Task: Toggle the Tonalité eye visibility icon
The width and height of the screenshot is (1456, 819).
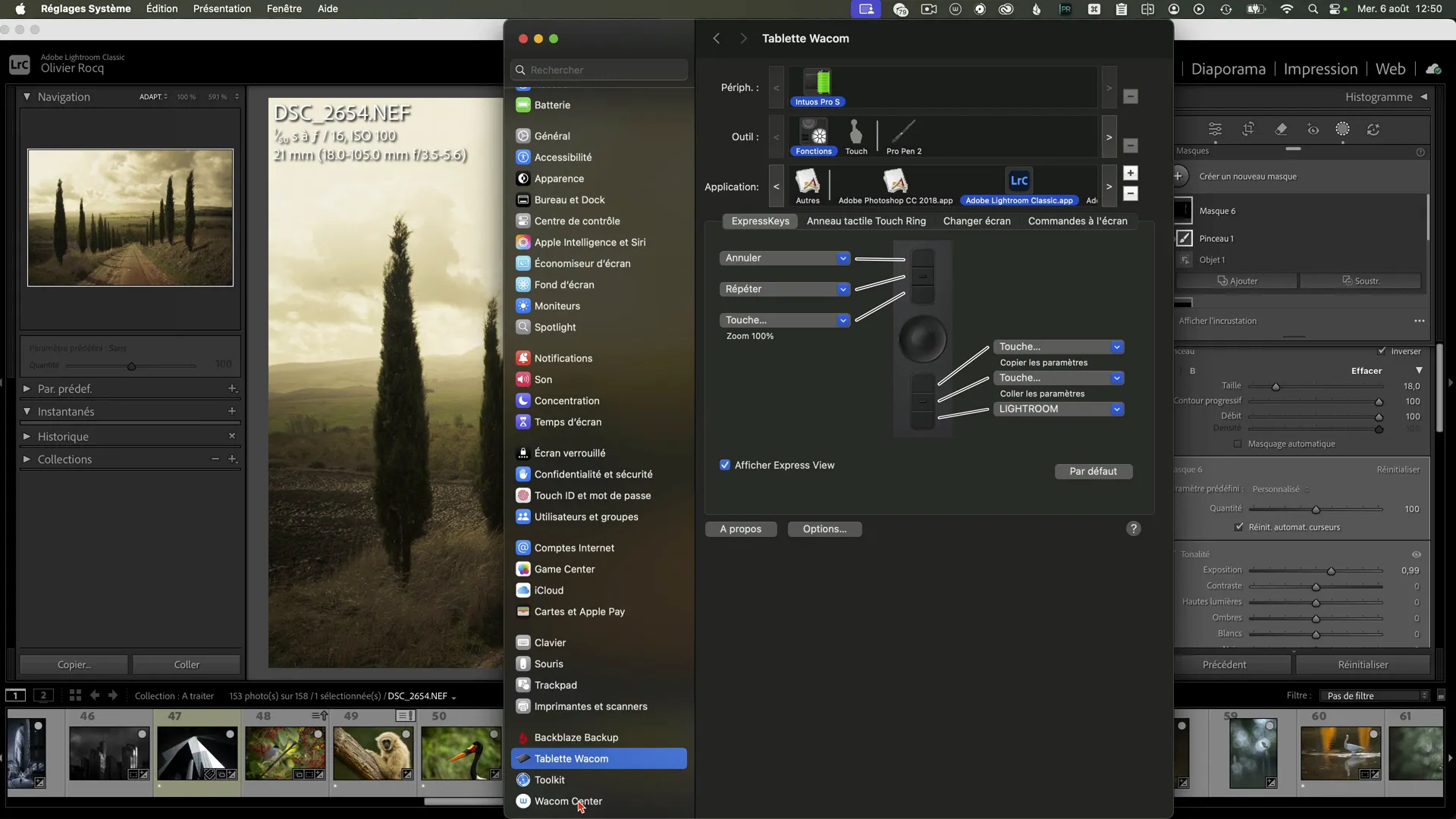Action: (x=1417, y=554)
